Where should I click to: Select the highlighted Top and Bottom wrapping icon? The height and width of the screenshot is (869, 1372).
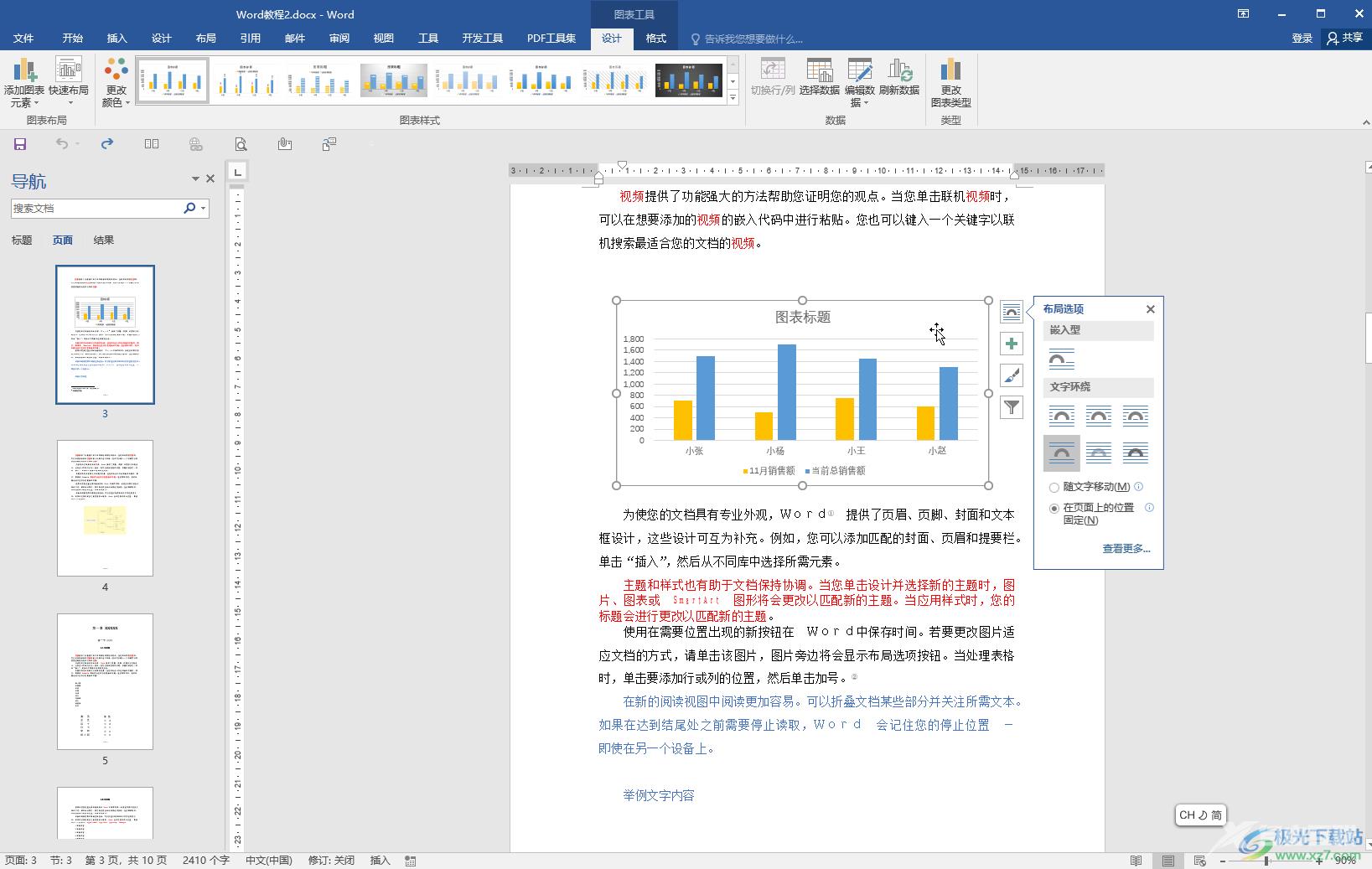[1061, 453]
